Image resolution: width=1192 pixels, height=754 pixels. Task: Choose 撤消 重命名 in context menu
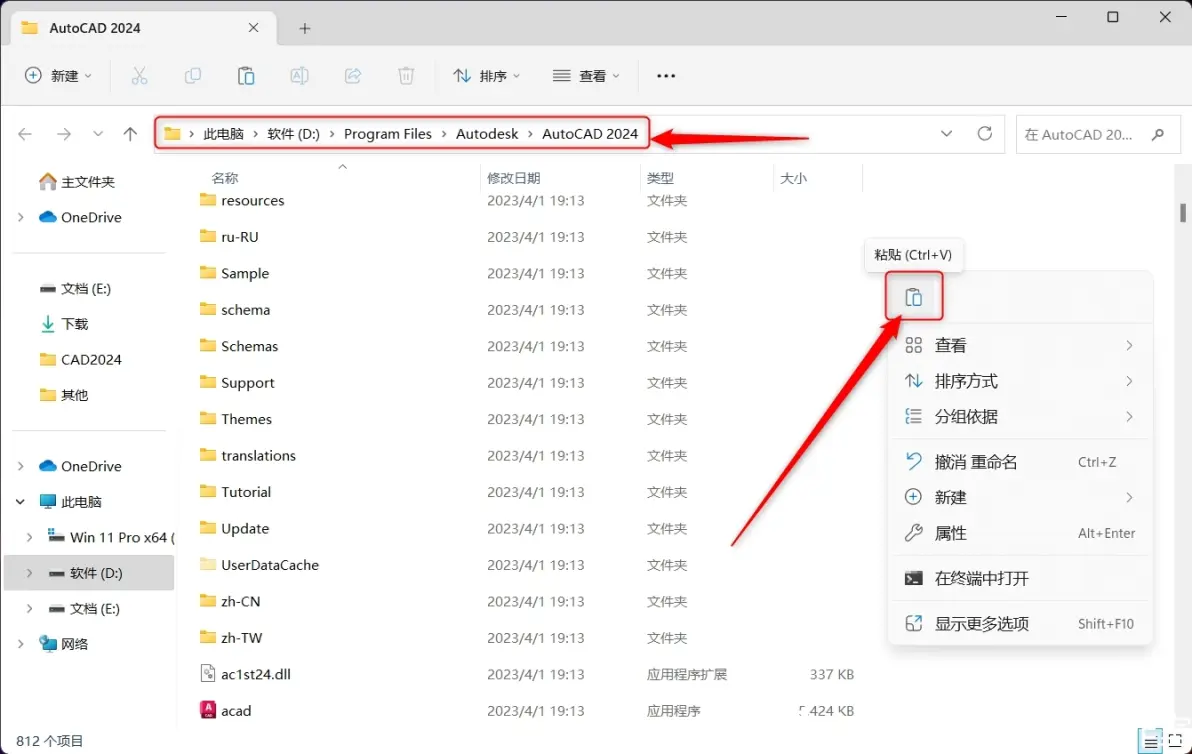click(1019, 462)
